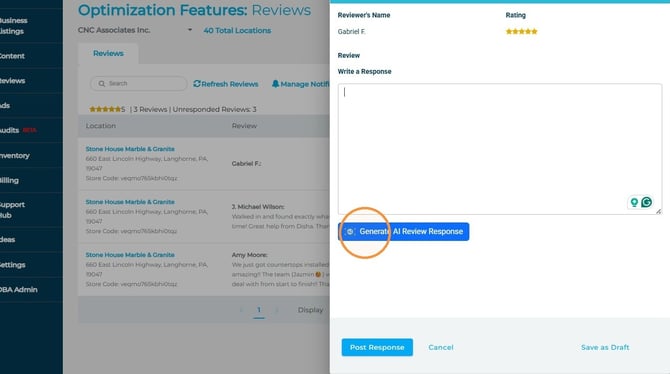The image size is (670, 374).
Task: Click Unresponded Reviews: 3 text
Action: [x=215, y=109]
